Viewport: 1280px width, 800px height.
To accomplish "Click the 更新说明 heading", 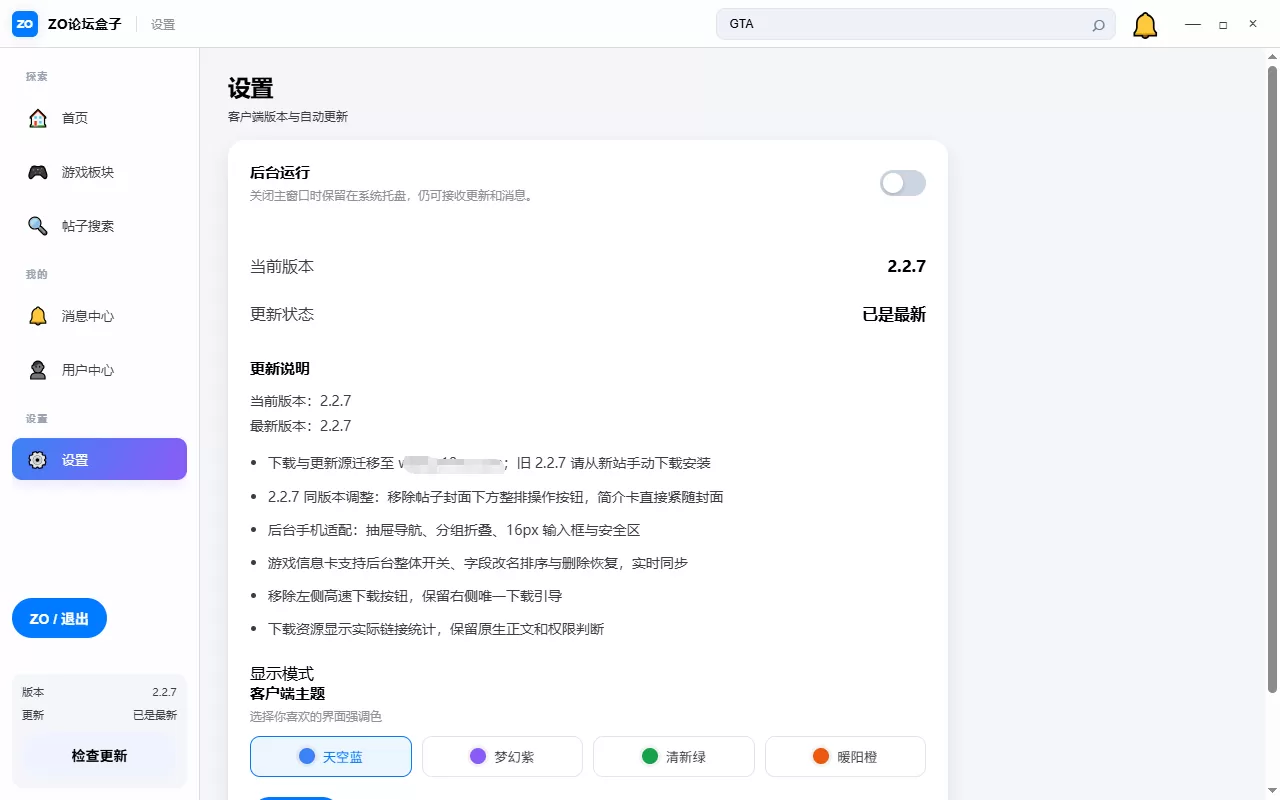I will pos(280,368).
